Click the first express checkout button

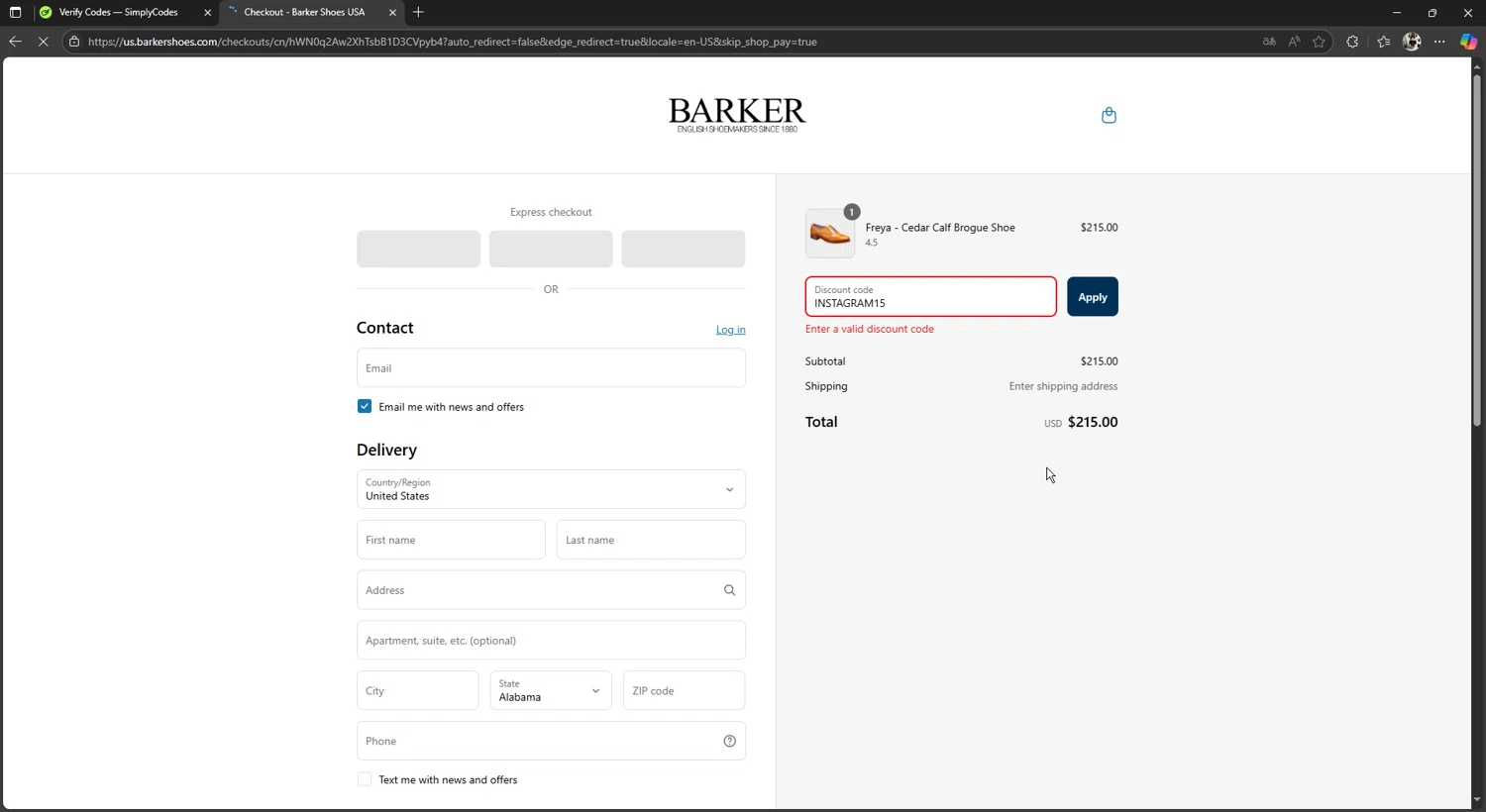pyautogui.click(x=418, y=249)
